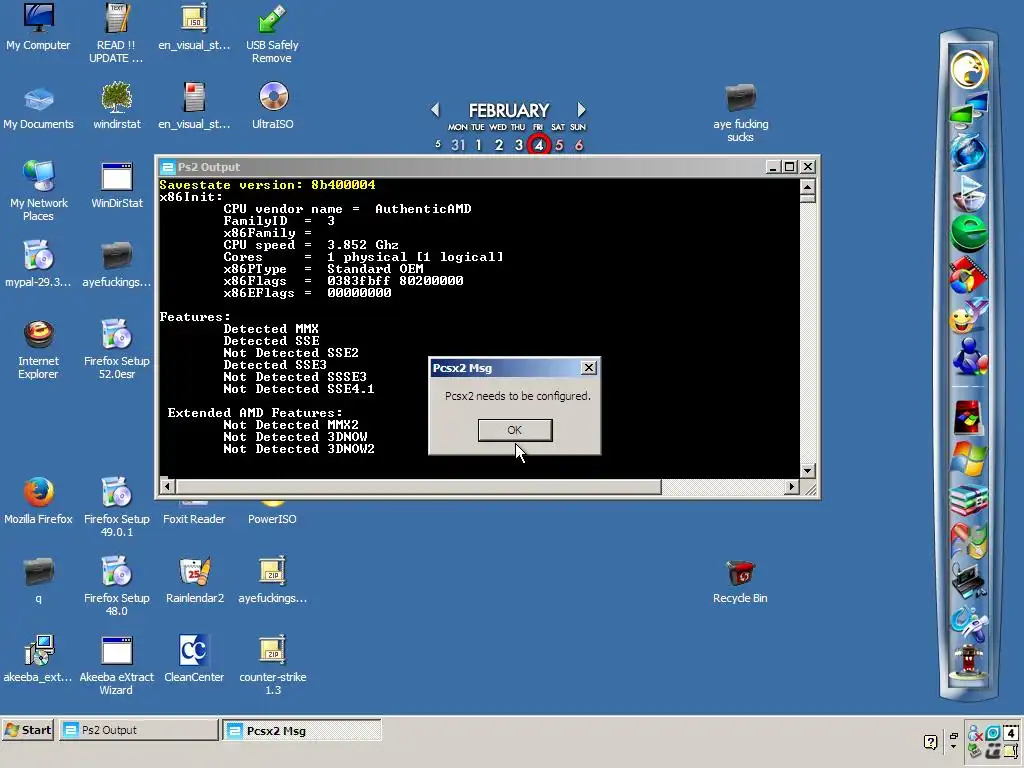This screenshot has height=768, width=1024.
Task: Select the WinDirStat window-shaped icon
Action: click(x=117, y=185)
